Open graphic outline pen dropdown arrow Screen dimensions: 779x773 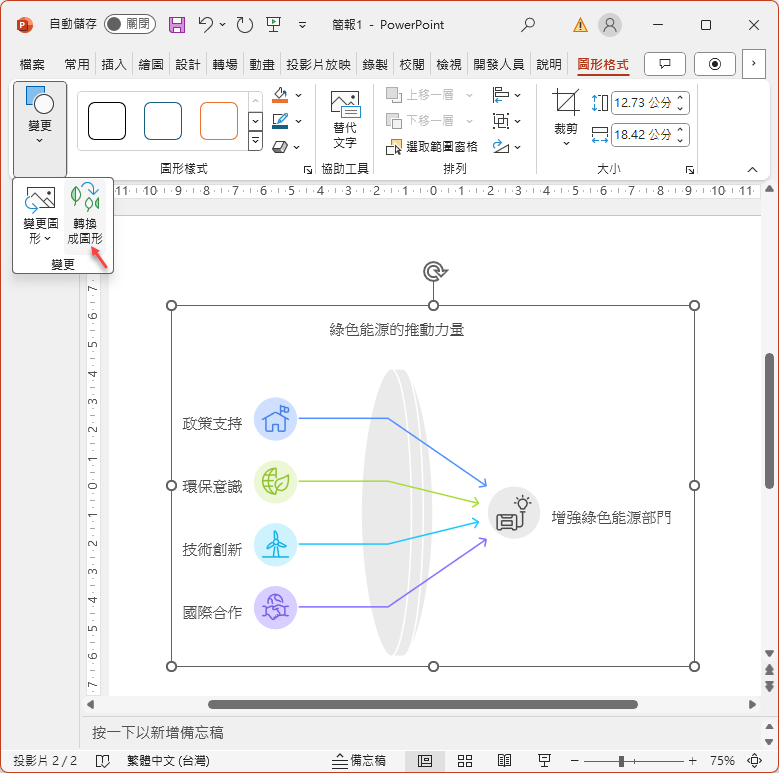299,121
